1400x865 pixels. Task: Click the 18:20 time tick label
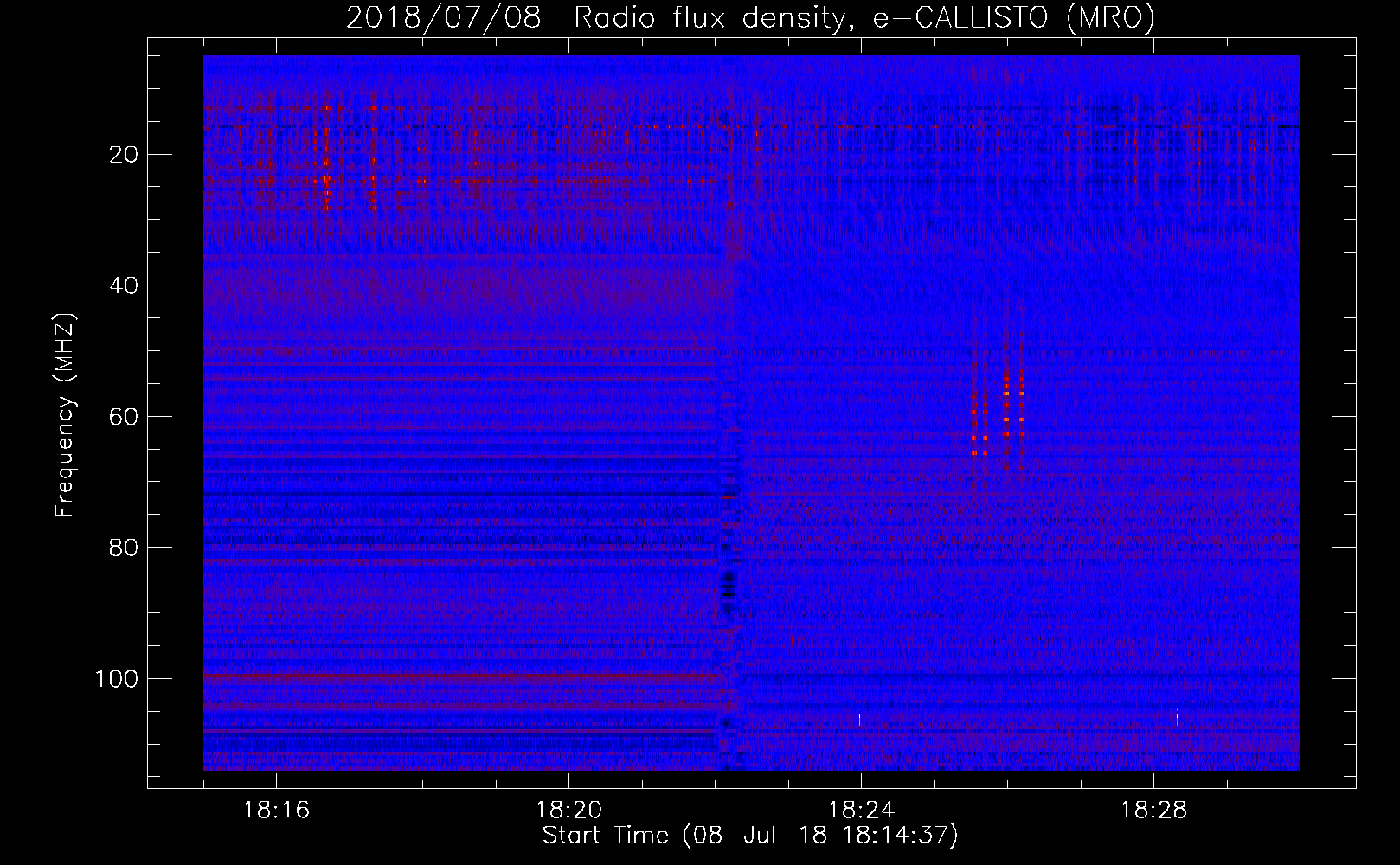(x=568, y=811)
